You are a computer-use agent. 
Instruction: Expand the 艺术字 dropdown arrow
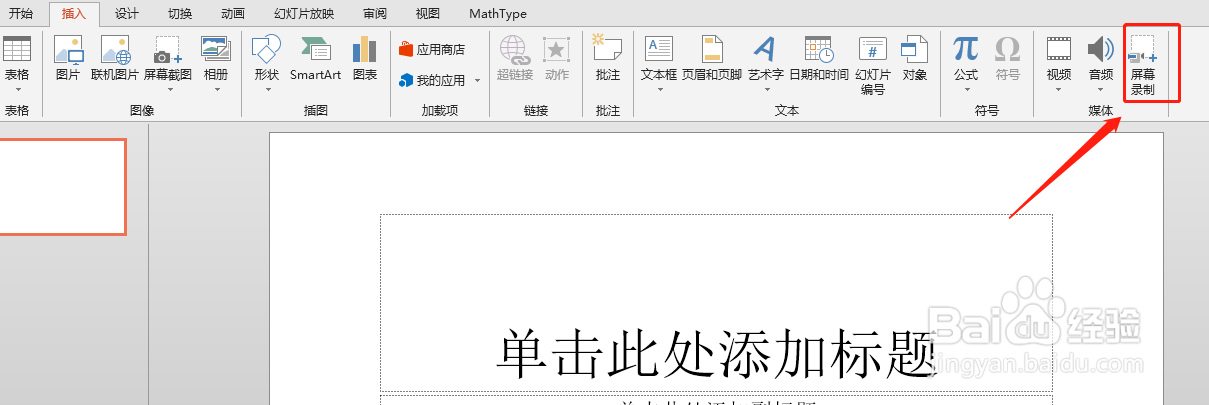tap(765, 89)
